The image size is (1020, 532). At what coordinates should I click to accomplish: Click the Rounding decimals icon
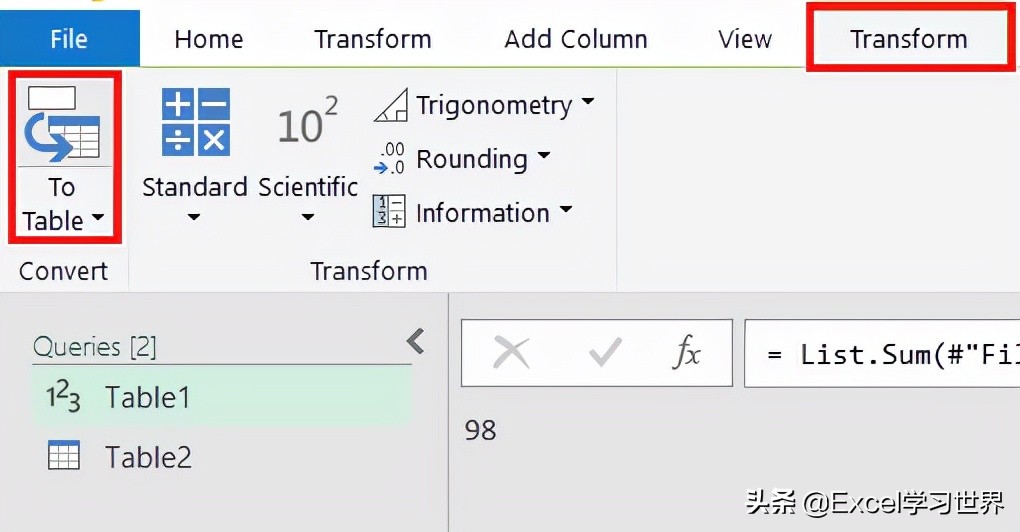click(389, 159)
